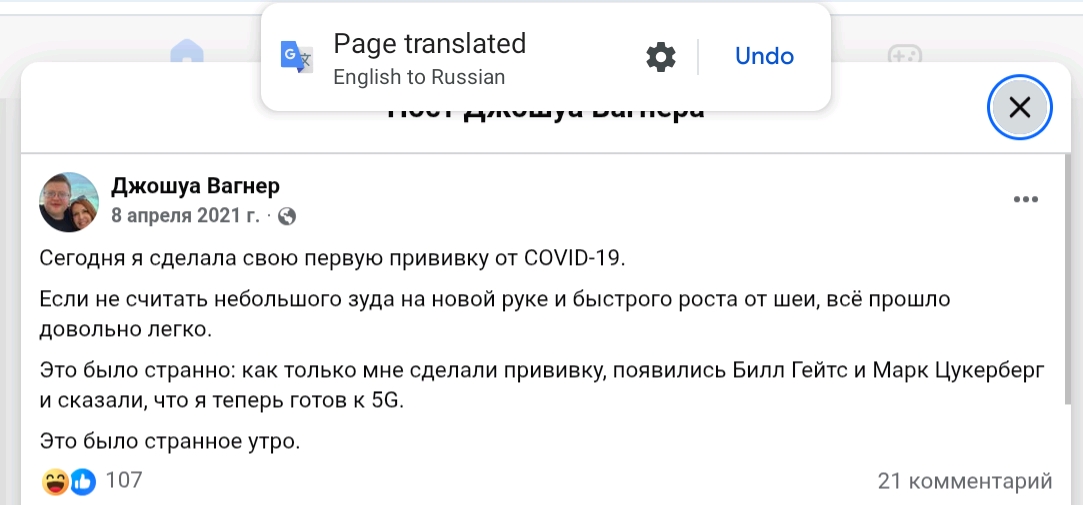This screenshot has width=1083, height=505.
Task: Open the 21 комментарий comments link
Action: (964, 481)
